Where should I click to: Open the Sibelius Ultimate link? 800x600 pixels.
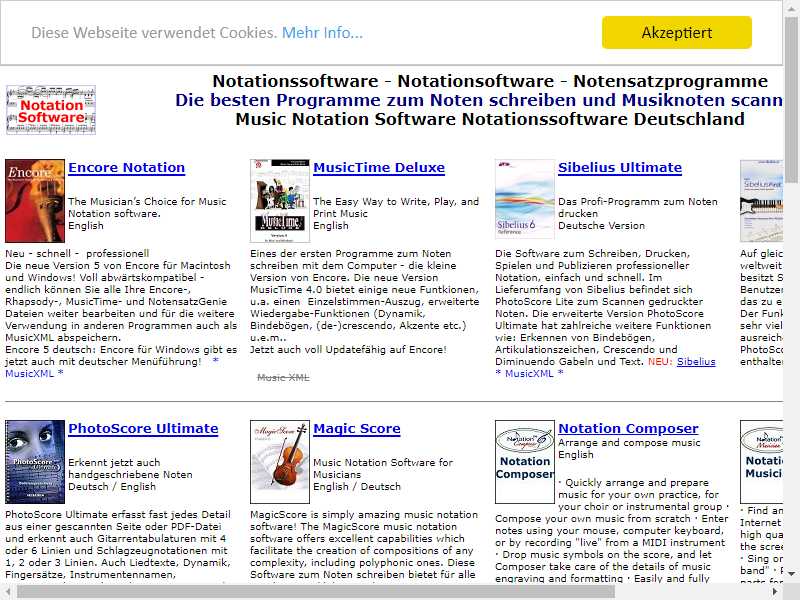pyautogui.click(x=620, y=167)
